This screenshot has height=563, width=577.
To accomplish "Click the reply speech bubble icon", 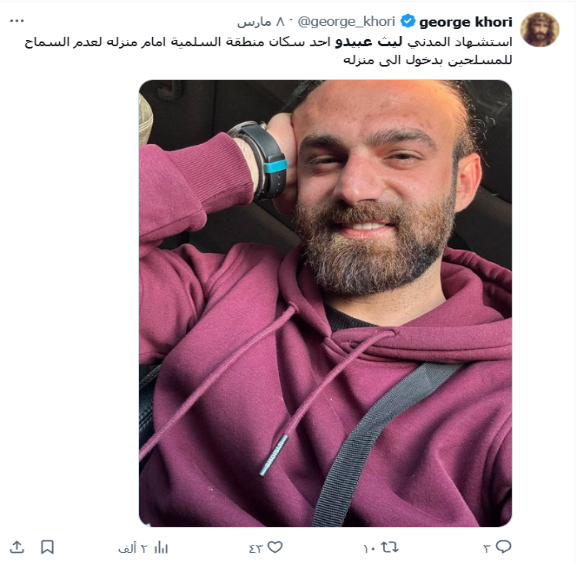I will tap(503, 547).
